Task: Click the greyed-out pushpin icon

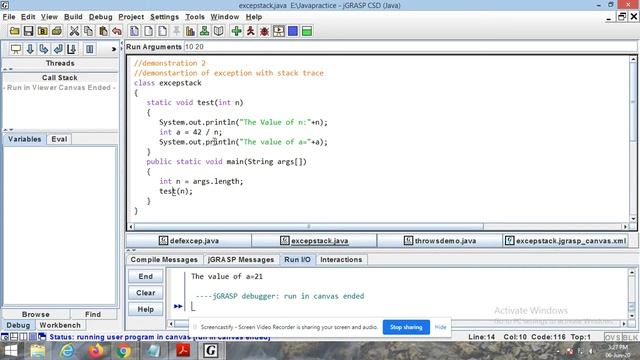Action: pos(176,31)
